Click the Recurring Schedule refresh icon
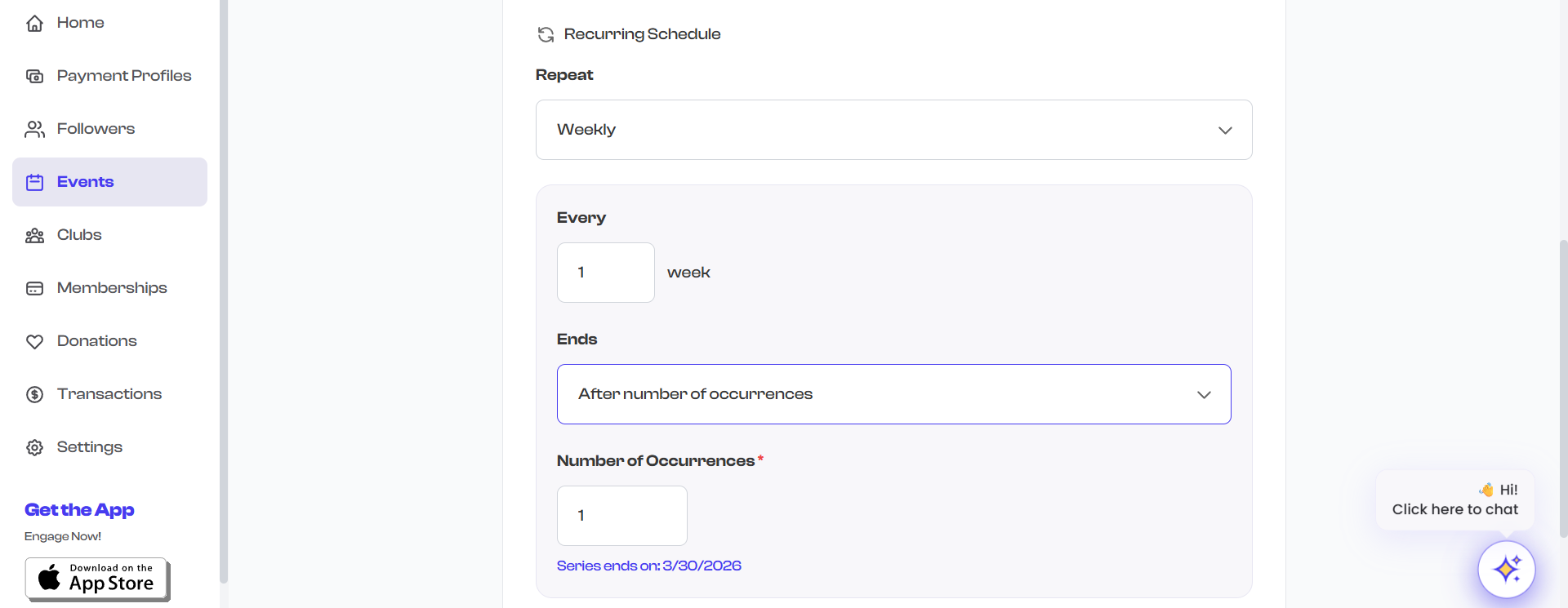The height and width of the screenshot is (608, 1568). (x=546, y=34)
